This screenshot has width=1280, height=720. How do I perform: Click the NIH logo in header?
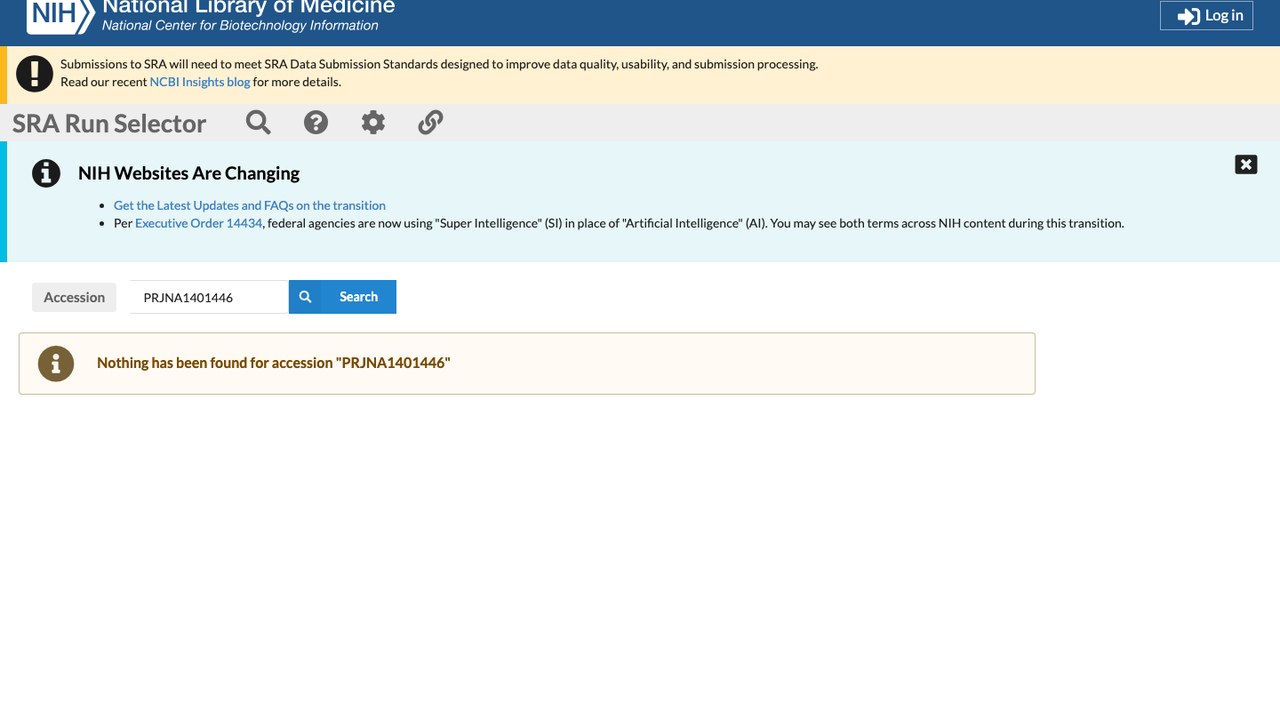[61, 16]
